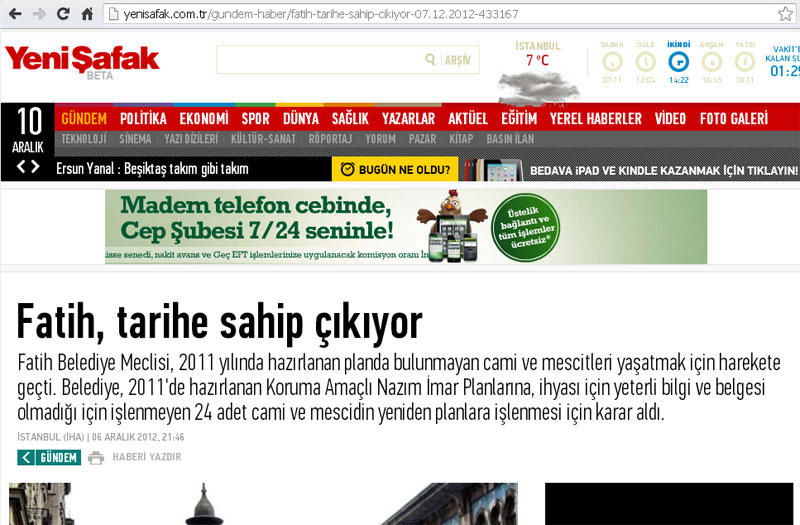The width and height of the screenshot is (800, 525).
Task: Select the İkindi prayer time clock
Action: click(x=679, y=62)
